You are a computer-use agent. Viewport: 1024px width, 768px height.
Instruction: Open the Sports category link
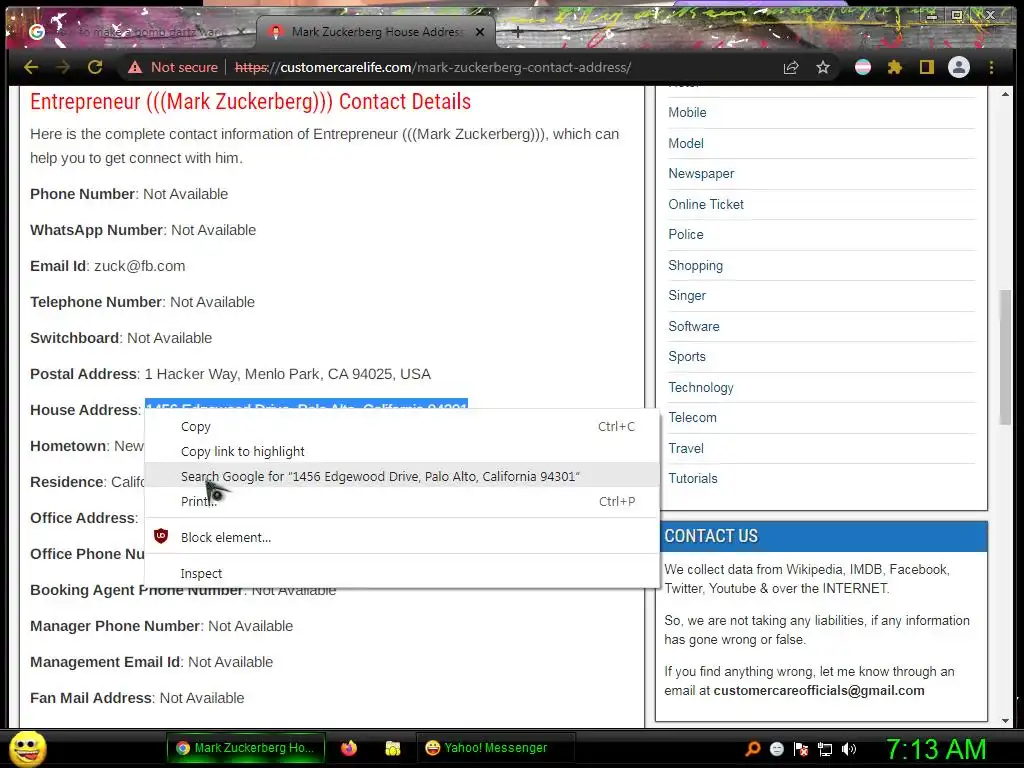(x=687, y=357)
